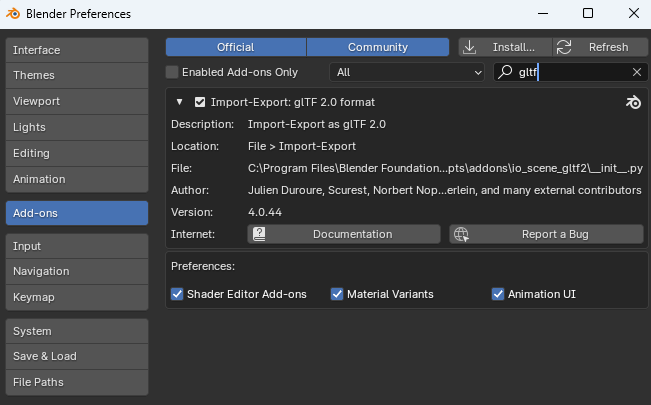Open the Themes preferences section
The image size is (651, 405).
pos(77,75)
